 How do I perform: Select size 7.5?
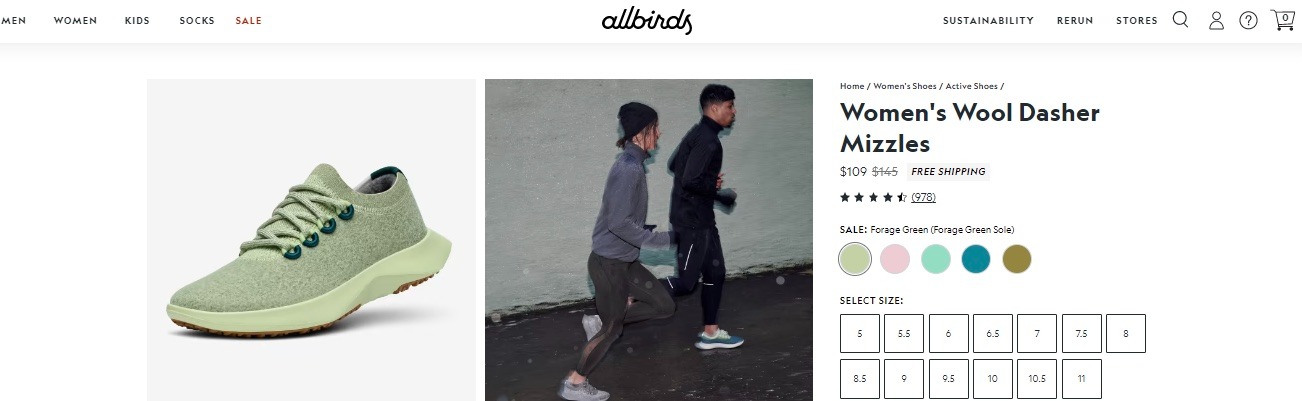[x=1081, y=333]
